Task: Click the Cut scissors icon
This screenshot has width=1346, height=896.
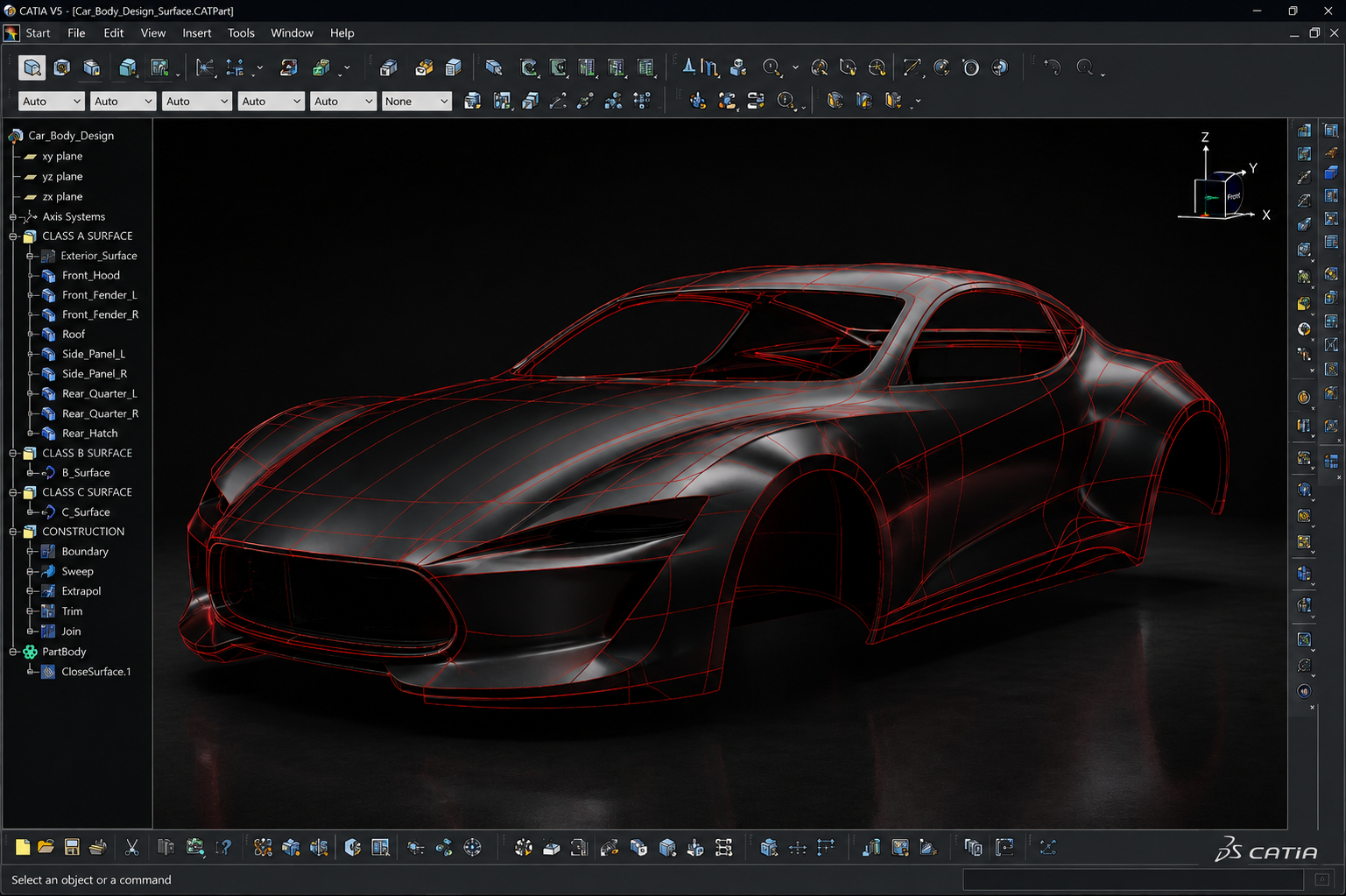Action: (132, 847)
